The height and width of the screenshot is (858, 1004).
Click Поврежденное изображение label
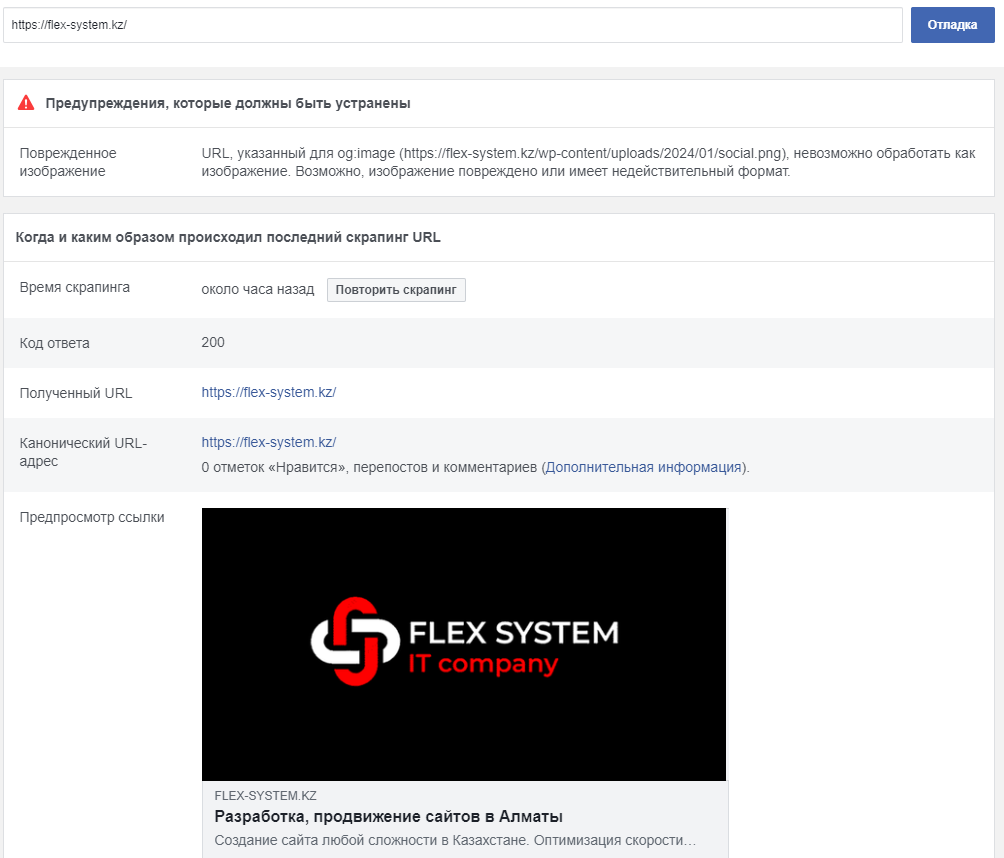coord(68,162)
